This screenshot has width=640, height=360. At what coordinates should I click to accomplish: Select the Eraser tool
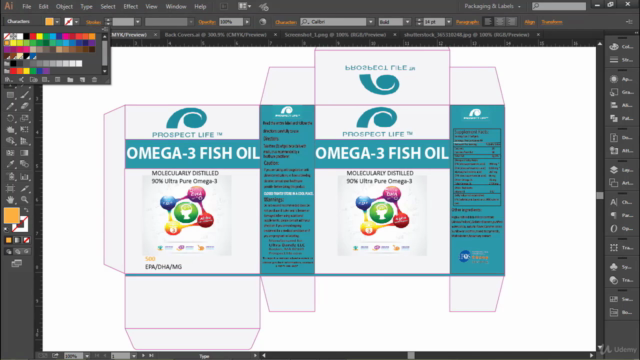(x=24, y=107)
